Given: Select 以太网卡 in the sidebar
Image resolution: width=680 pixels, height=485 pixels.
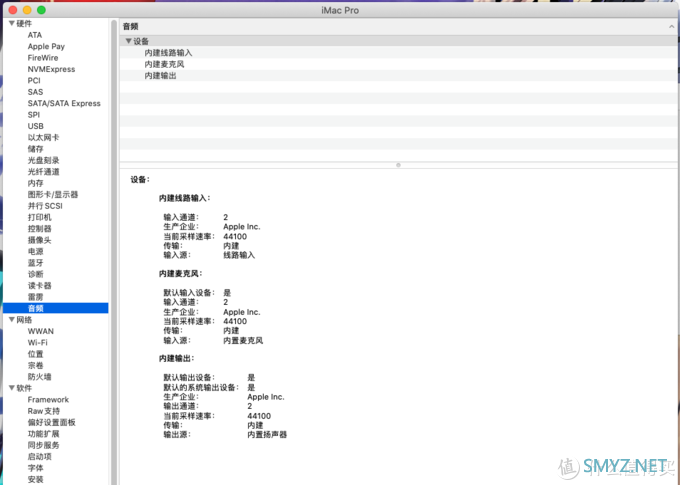Looking at the screenshot, I should pos(43,138).
